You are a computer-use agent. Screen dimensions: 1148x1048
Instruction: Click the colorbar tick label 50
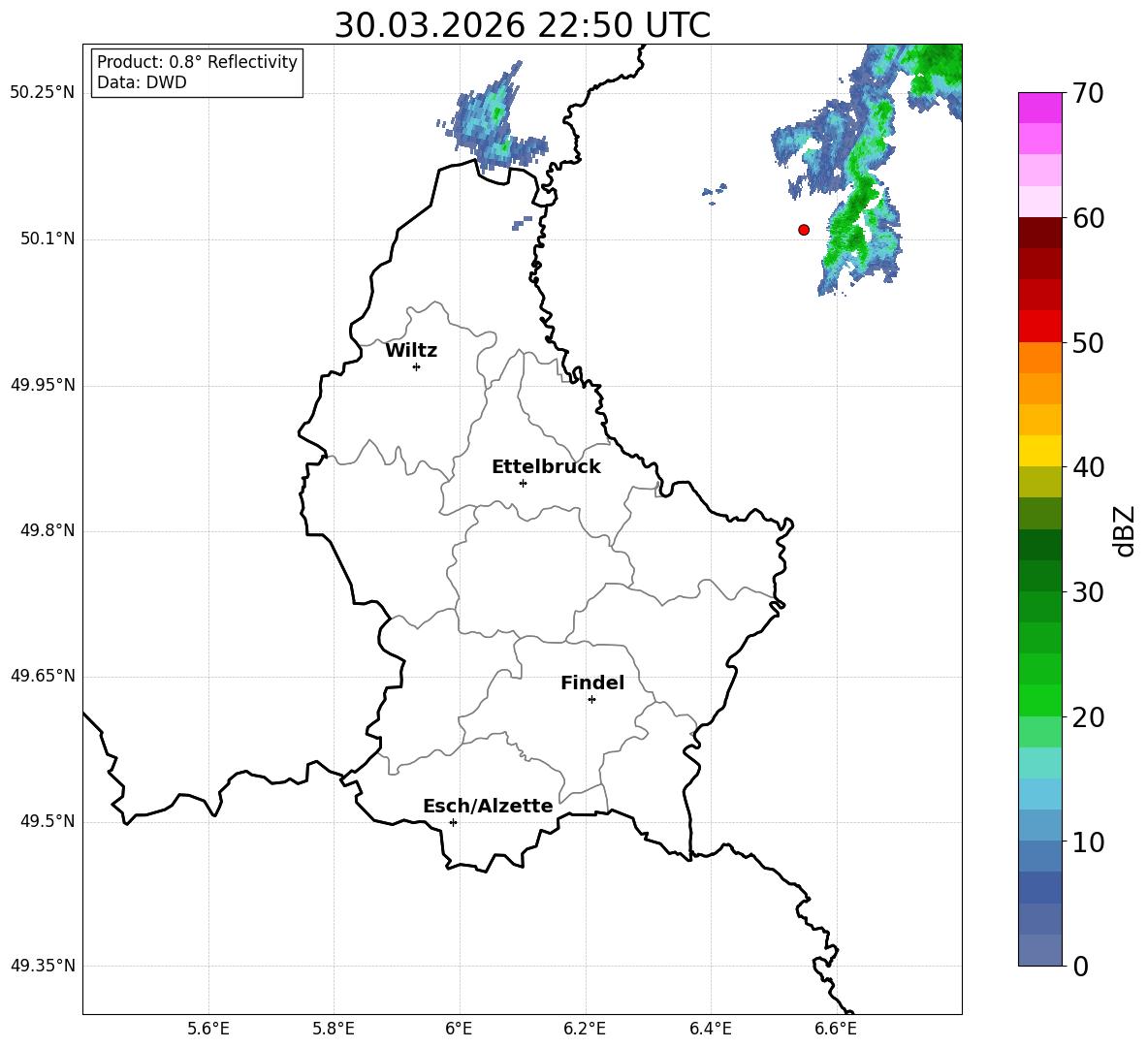[1088, 343]
